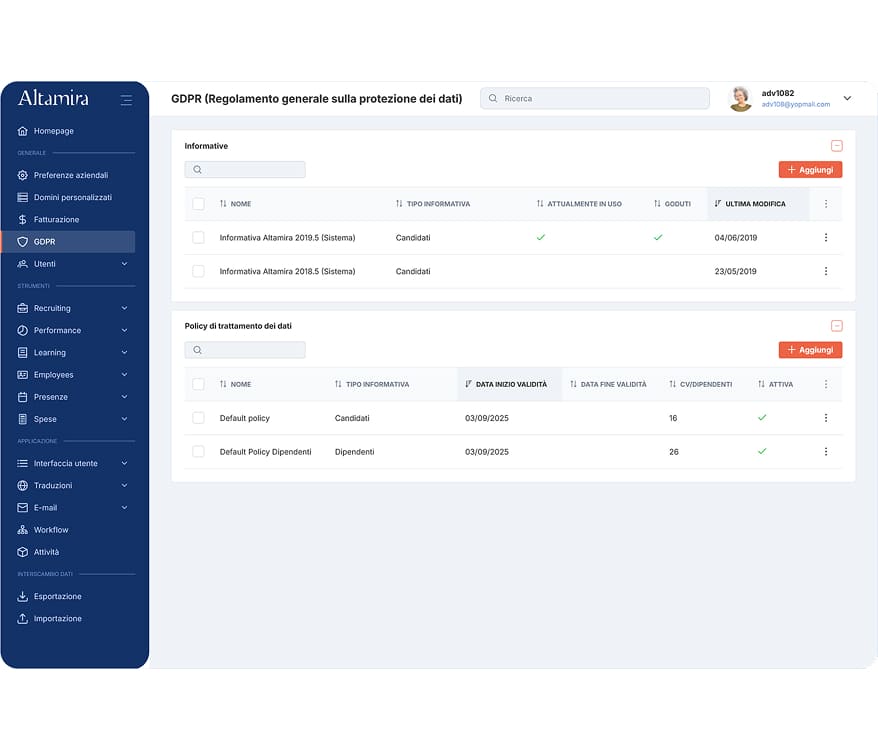878x750 pixels.
Task: Click the Fatturazione dollar icon
Action: coord(23,220)
